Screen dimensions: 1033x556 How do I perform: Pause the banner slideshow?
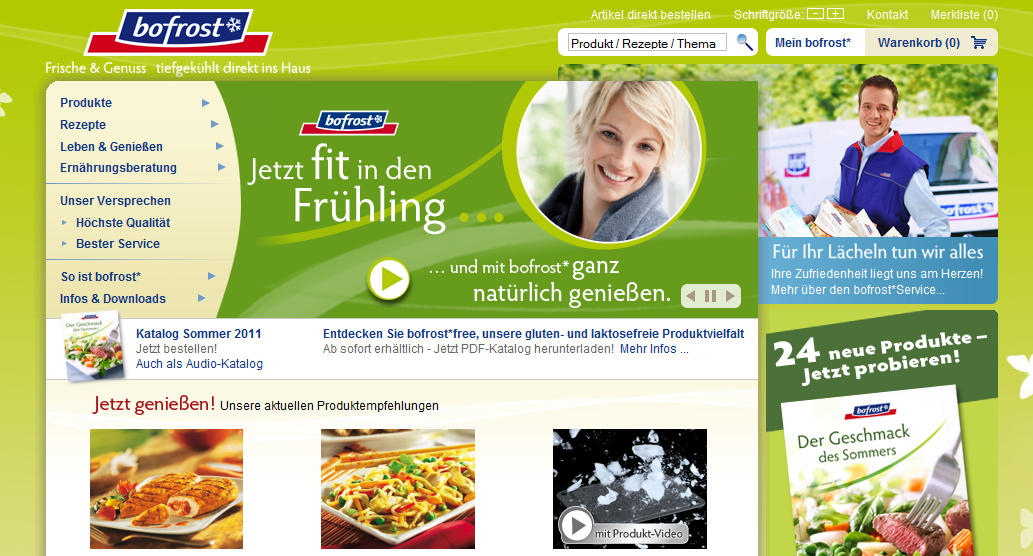click(710, 296)
